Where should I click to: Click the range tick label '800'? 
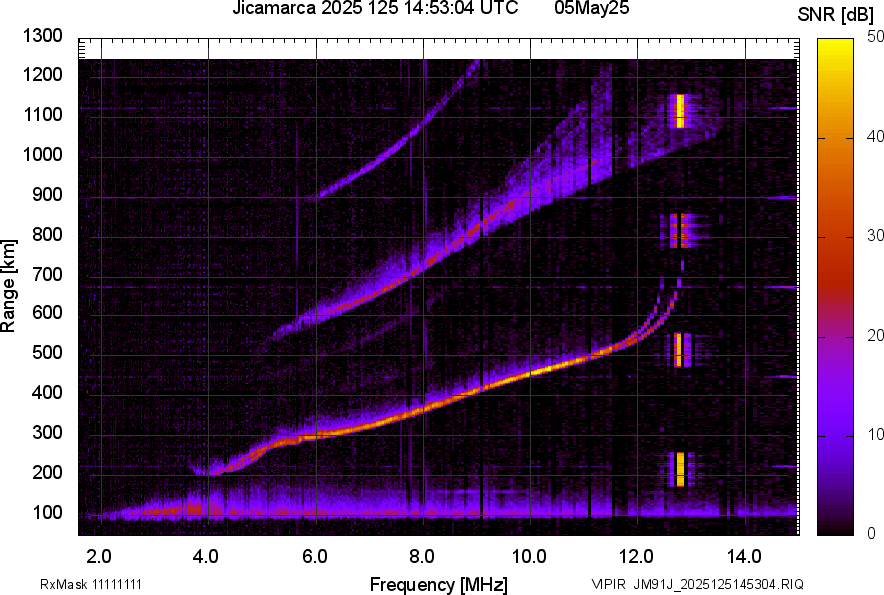(x=47, y=234)
